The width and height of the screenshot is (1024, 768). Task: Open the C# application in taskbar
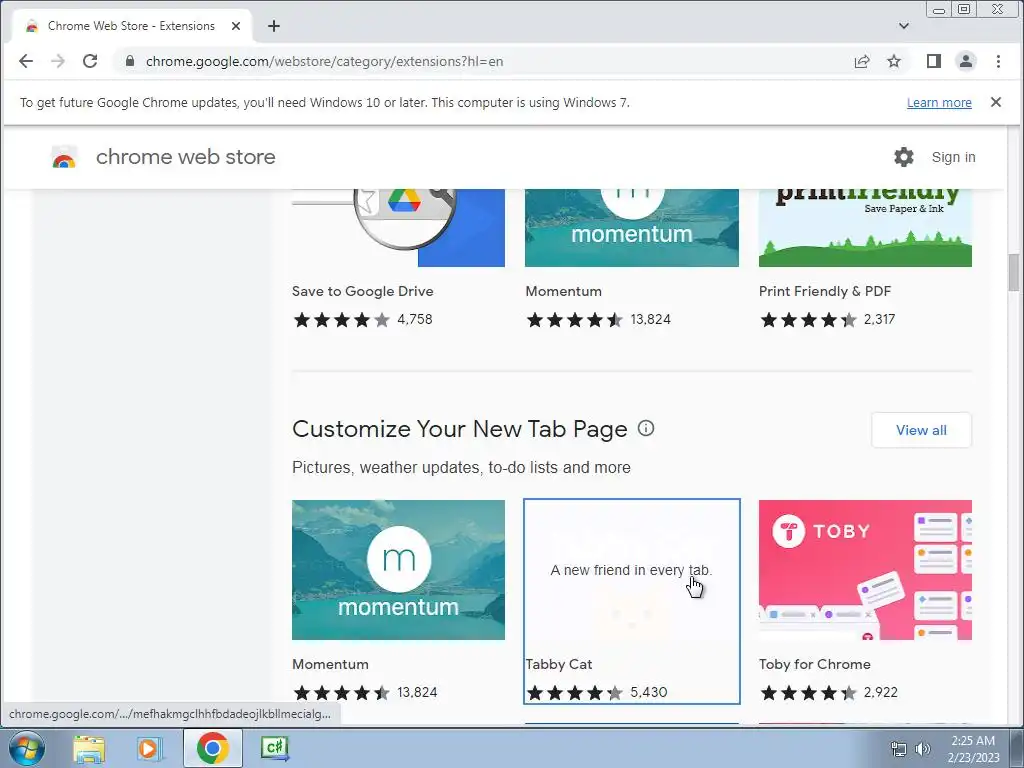click(275, 748)
